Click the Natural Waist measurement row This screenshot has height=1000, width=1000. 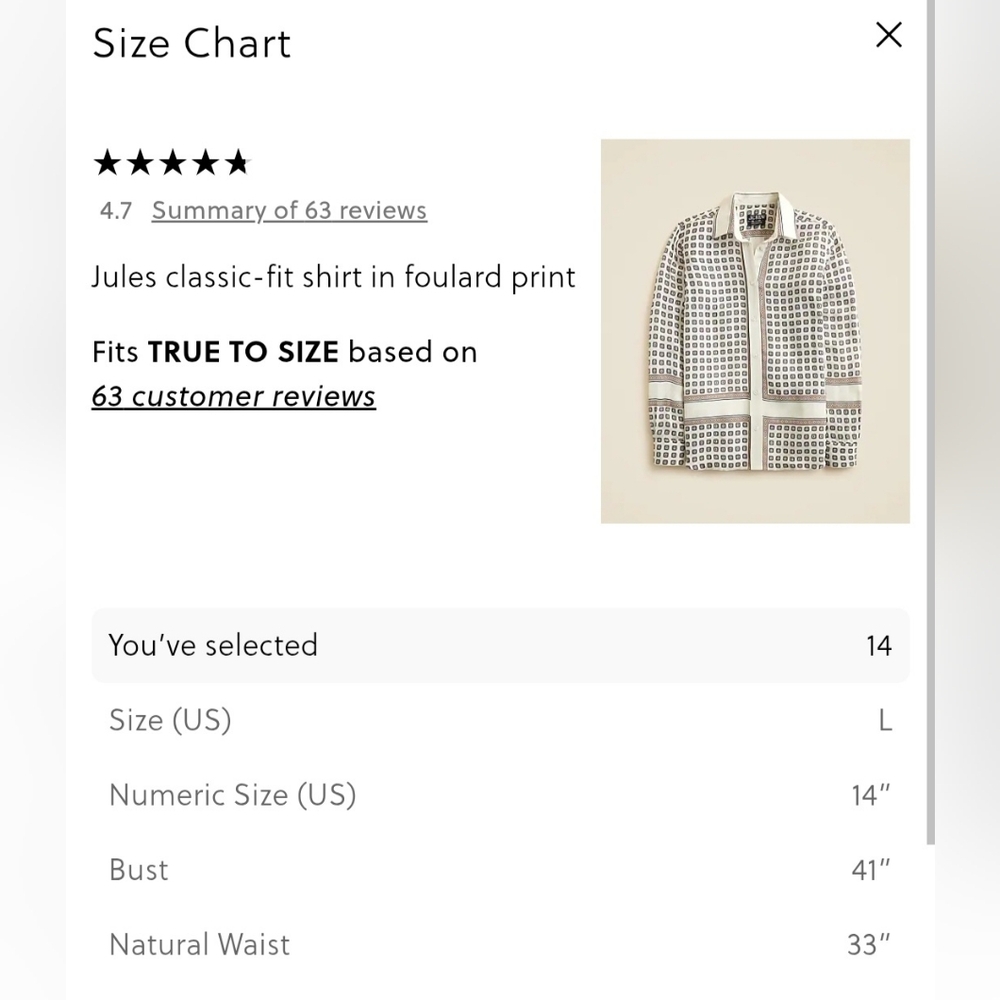pos(501,945)
